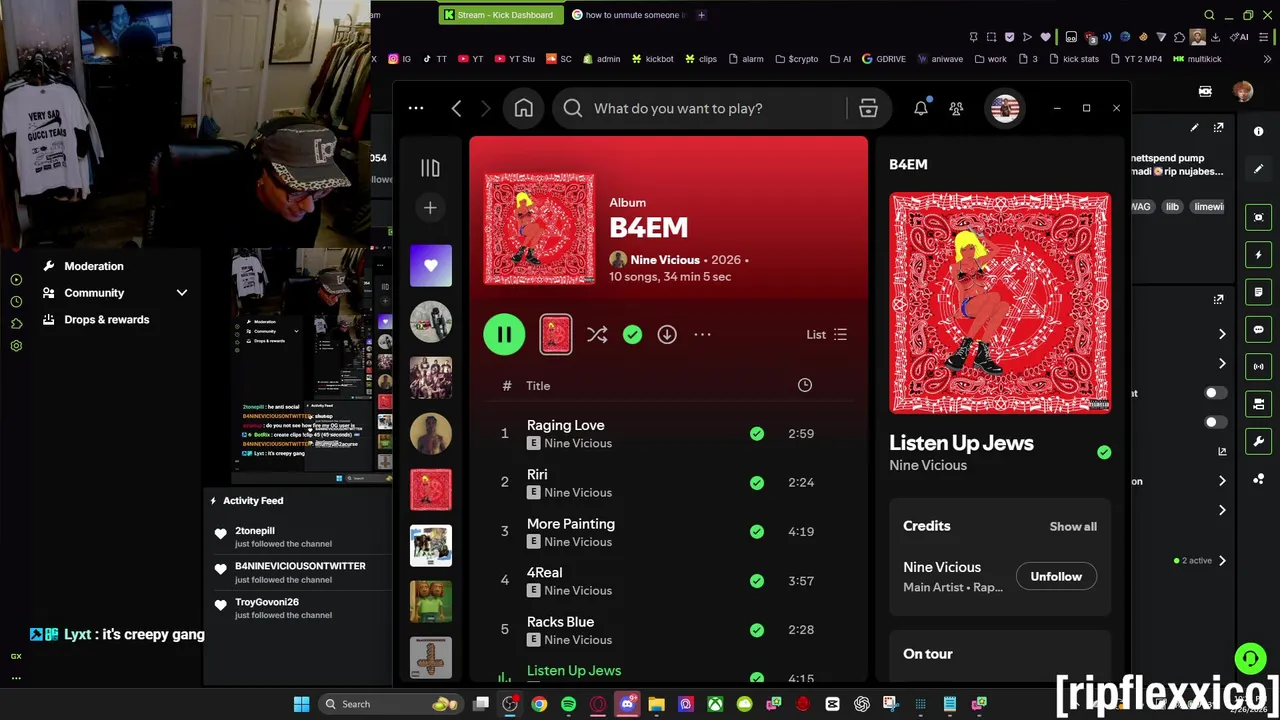Open a new browser tab with plus
1280x720 pixels.
coord(701,15)
